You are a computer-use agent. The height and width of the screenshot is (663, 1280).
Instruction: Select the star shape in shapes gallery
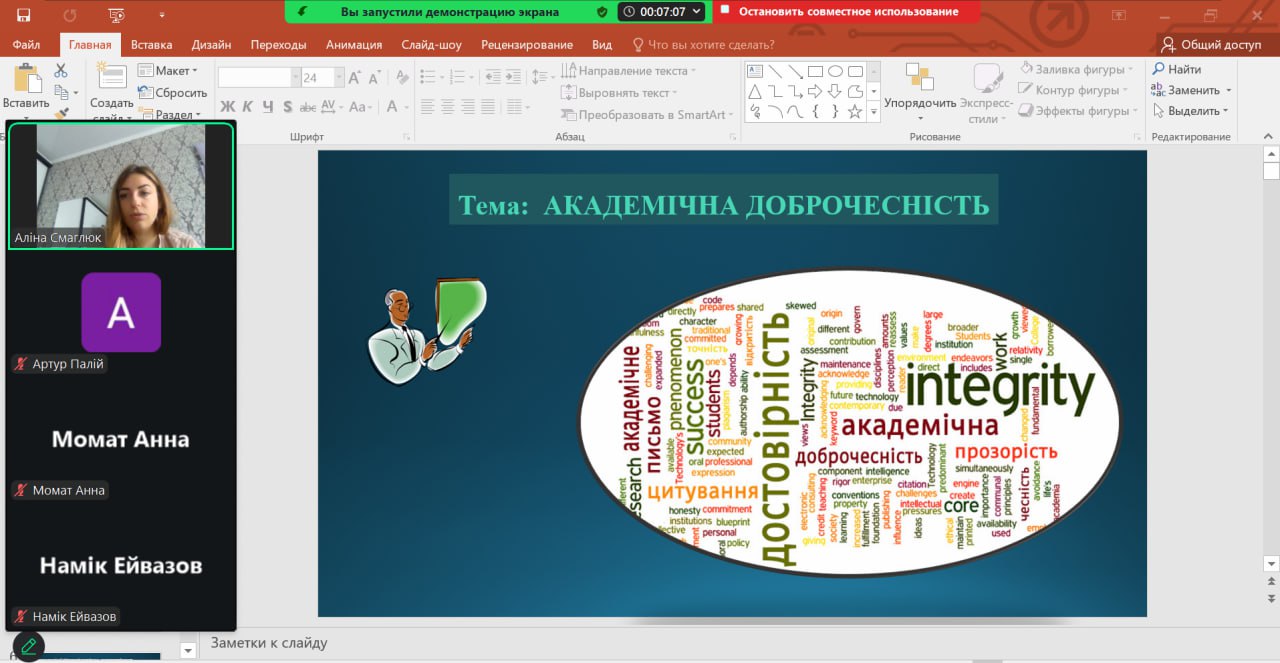(855, 112)
